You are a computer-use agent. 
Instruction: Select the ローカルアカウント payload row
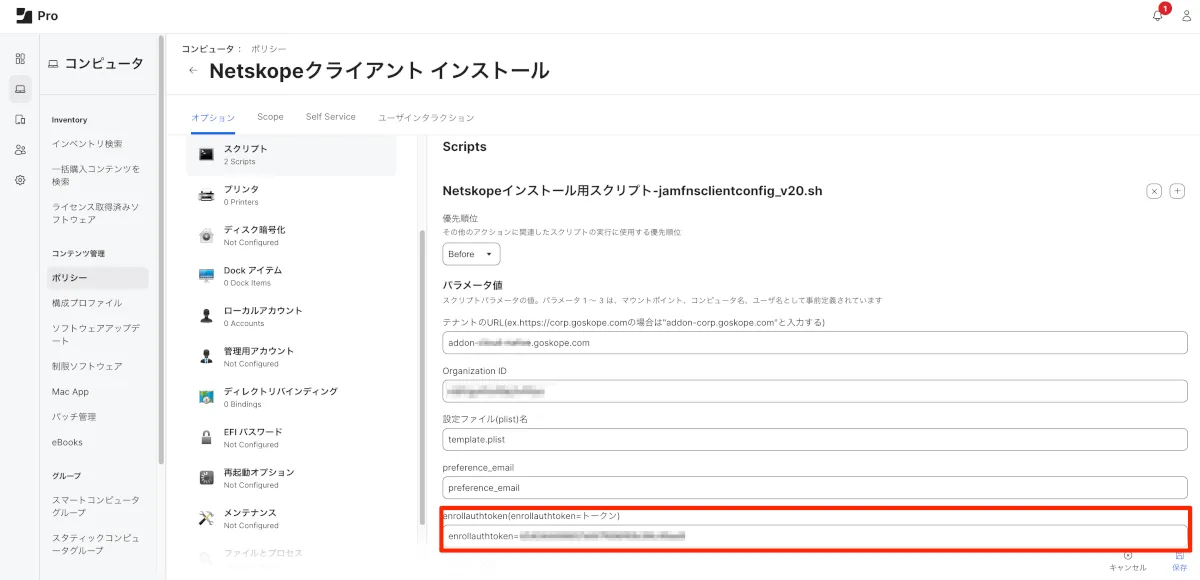pyautogui.click(x=291, y=316)
